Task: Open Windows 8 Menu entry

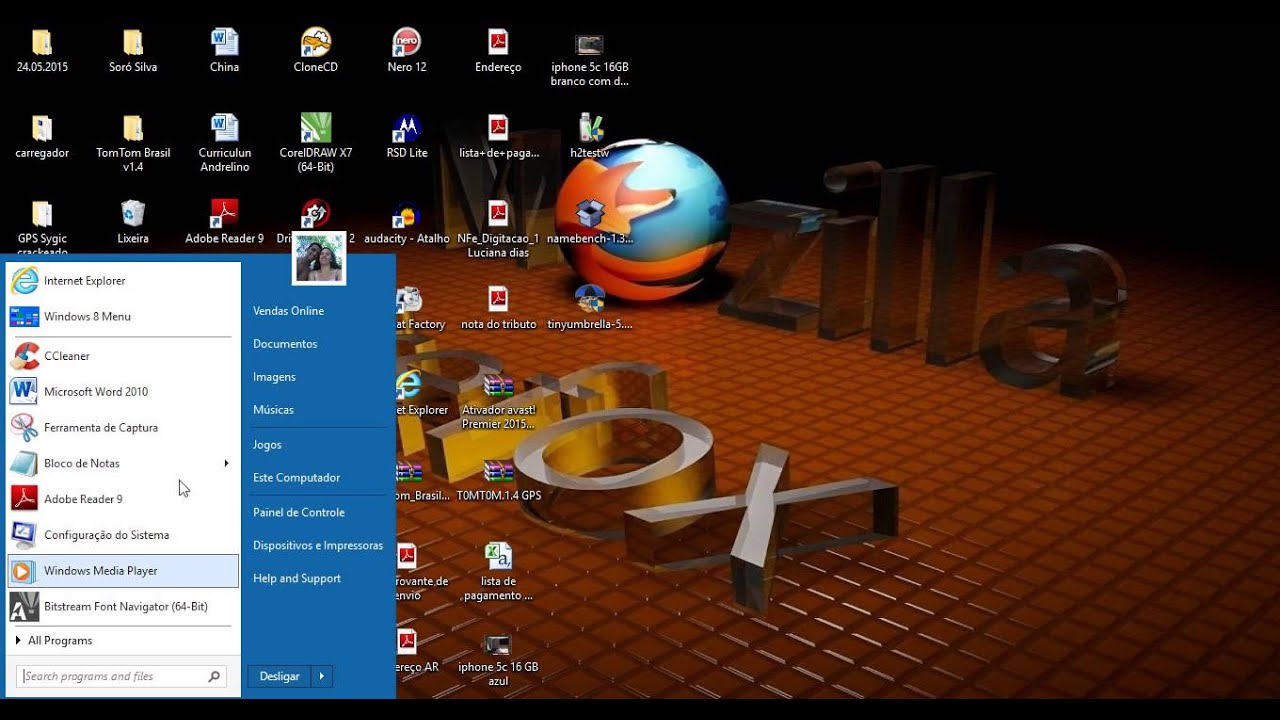Action: (x=123, y=317)
